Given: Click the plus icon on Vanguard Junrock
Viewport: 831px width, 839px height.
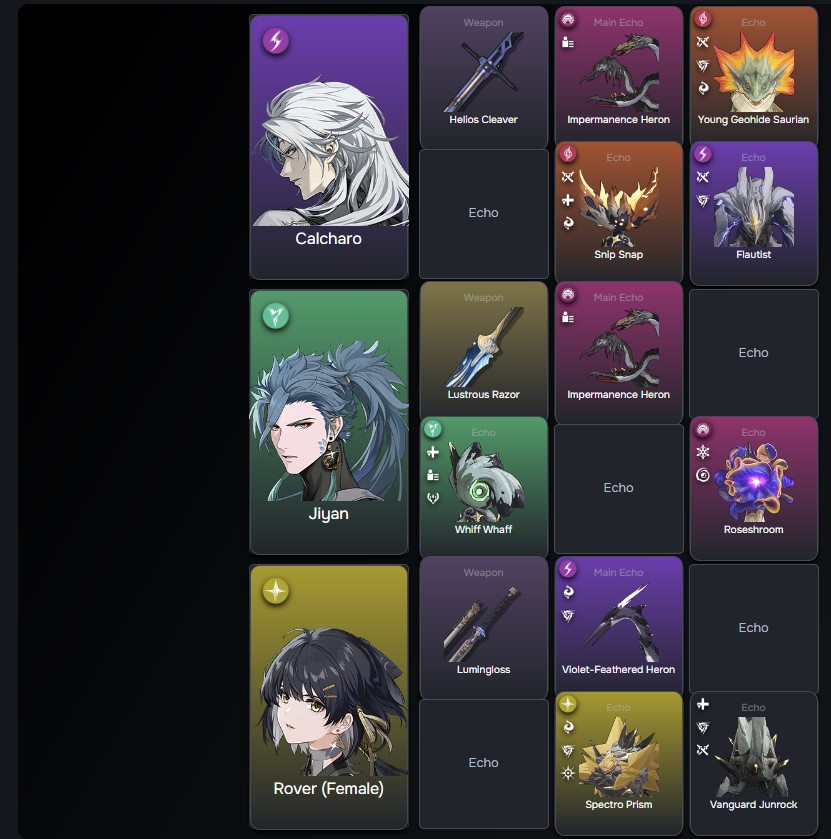Looking at the screenshot, I should pos(703,704).
